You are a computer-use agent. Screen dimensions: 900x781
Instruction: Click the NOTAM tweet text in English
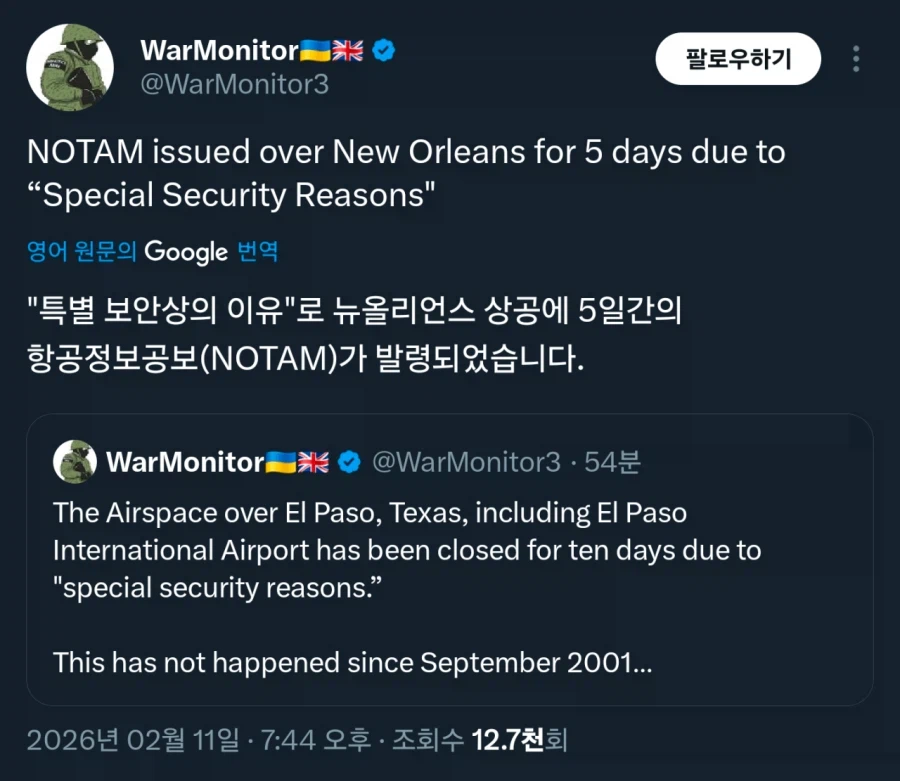click(400, 173)
